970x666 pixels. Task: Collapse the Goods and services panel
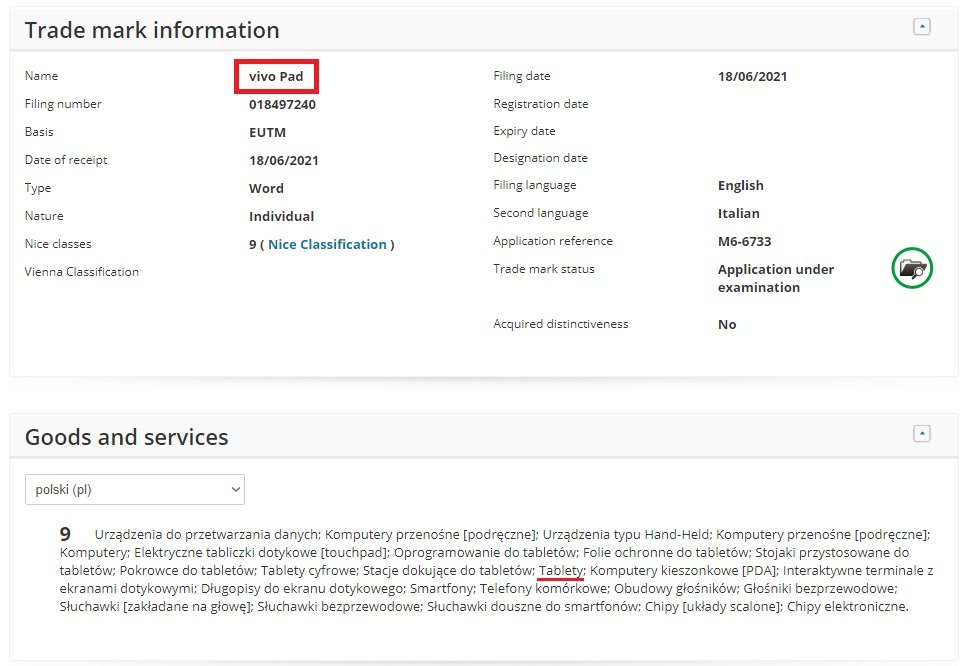pos(922,433)
